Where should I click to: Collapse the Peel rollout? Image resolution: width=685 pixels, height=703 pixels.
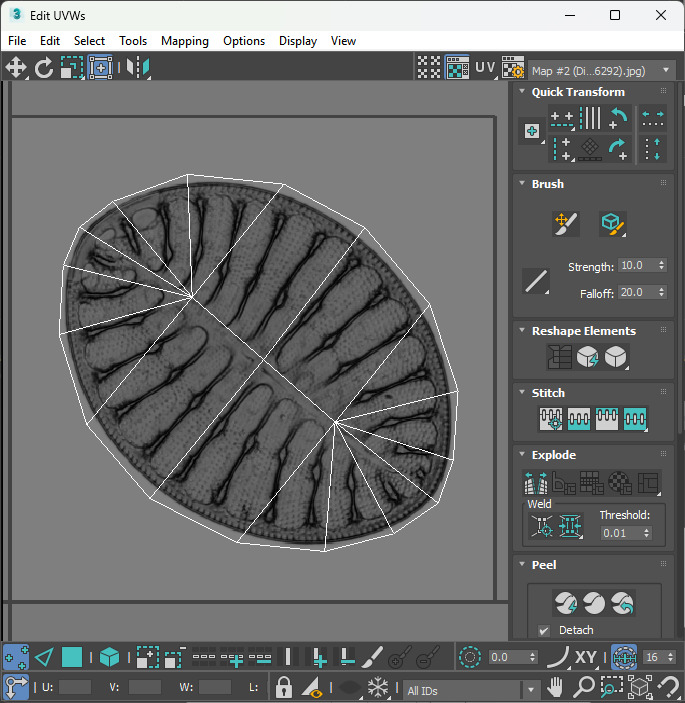(x=522, y=564)
